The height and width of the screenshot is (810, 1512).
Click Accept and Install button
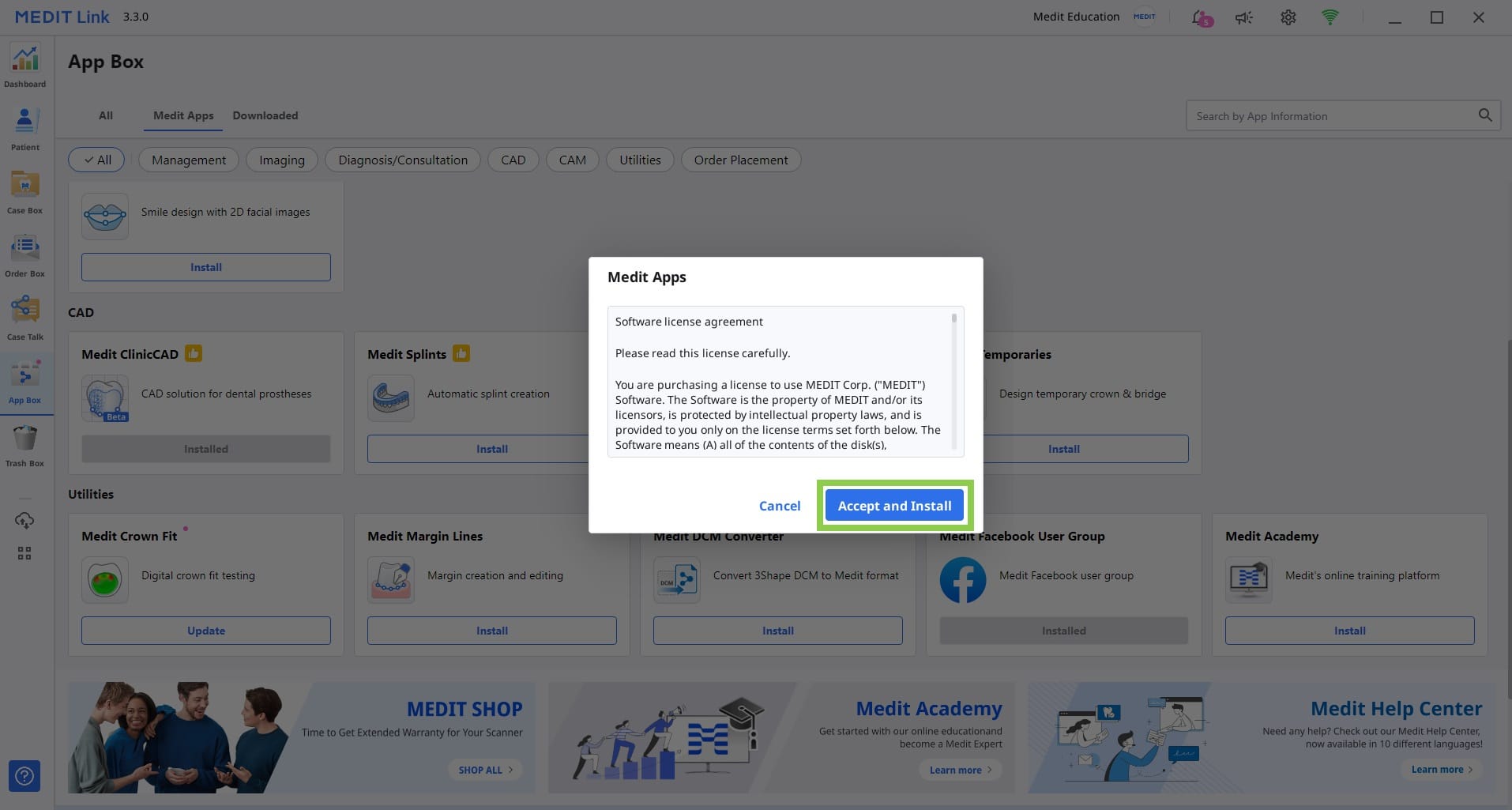pos(894,506)
